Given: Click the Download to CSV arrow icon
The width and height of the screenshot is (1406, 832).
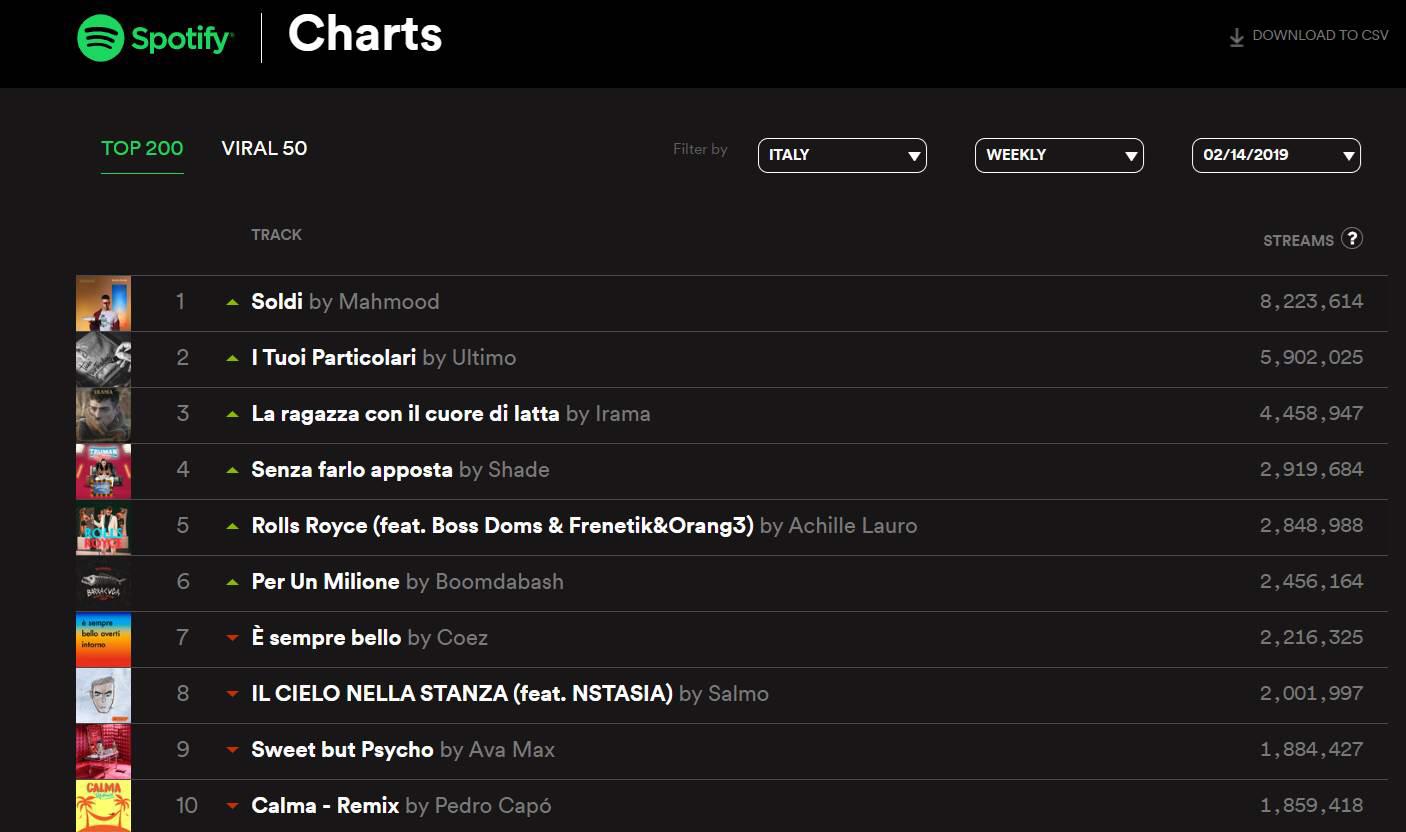Looking at the screenshot, I should 1237,37.
